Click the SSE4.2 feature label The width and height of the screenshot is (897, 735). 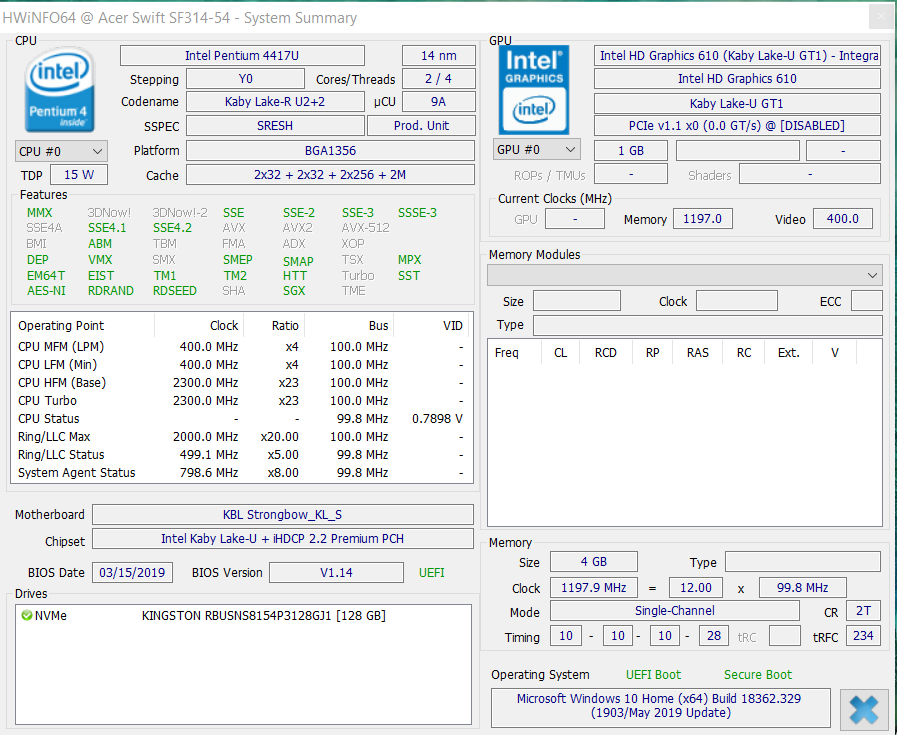172,228
